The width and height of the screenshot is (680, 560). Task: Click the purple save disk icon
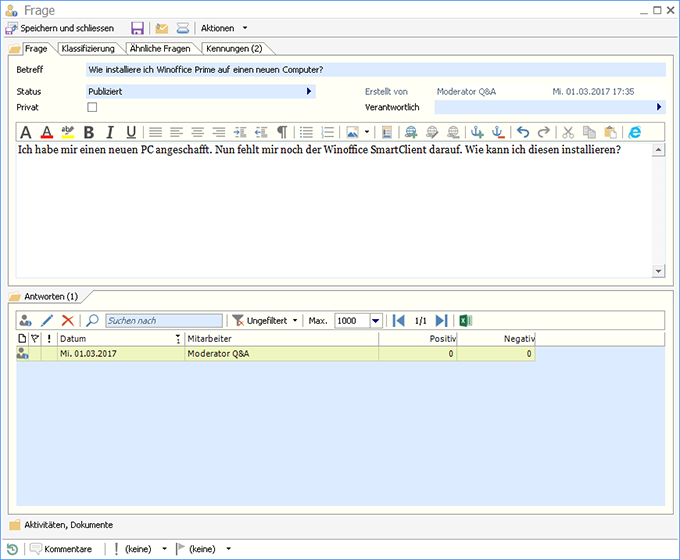pos(137,28)
